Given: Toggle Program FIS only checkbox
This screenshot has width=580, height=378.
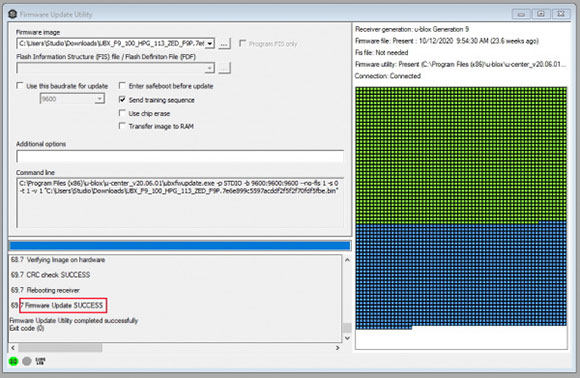Looking at the screenshot, I should (243, 43).
